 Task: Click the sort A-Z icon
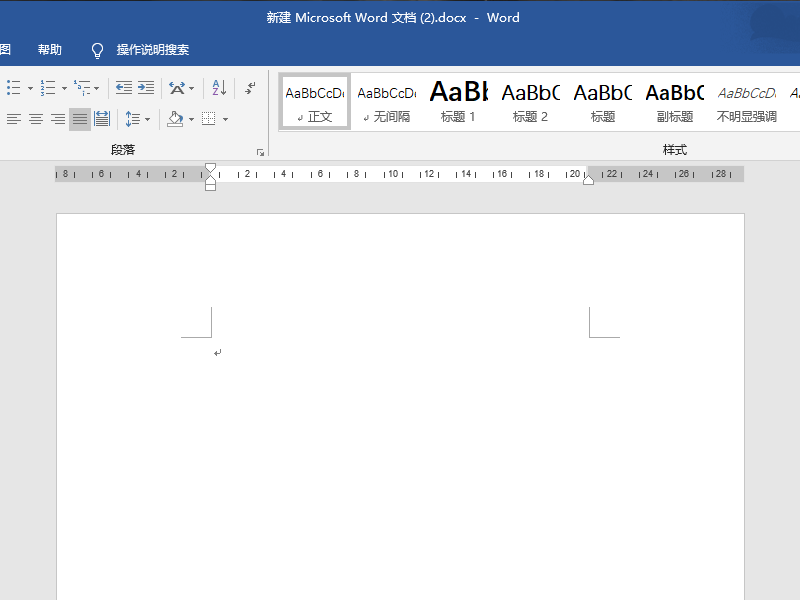point(219,88)
